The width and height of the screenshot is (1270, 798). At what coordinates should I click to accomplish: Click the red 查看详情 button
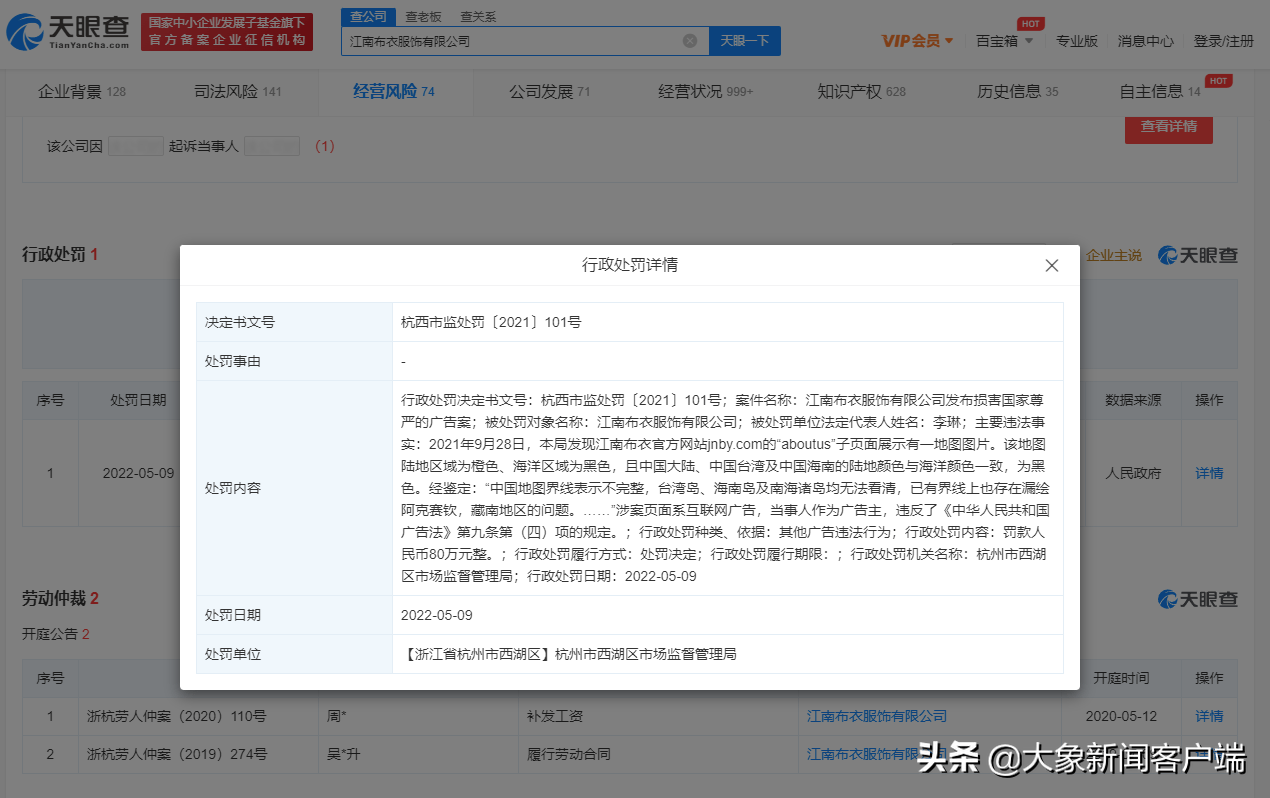coord(1168,127)
